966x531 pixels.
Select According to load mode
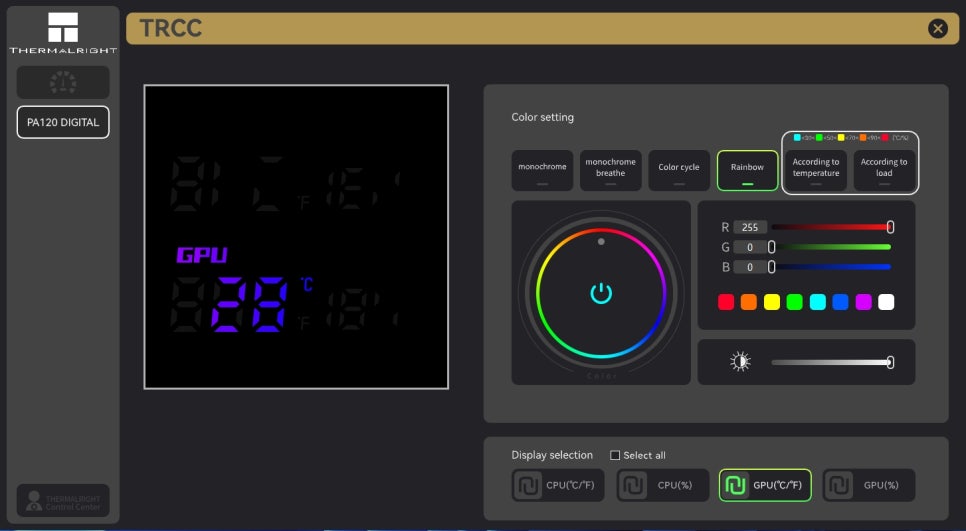pos(884,169)
